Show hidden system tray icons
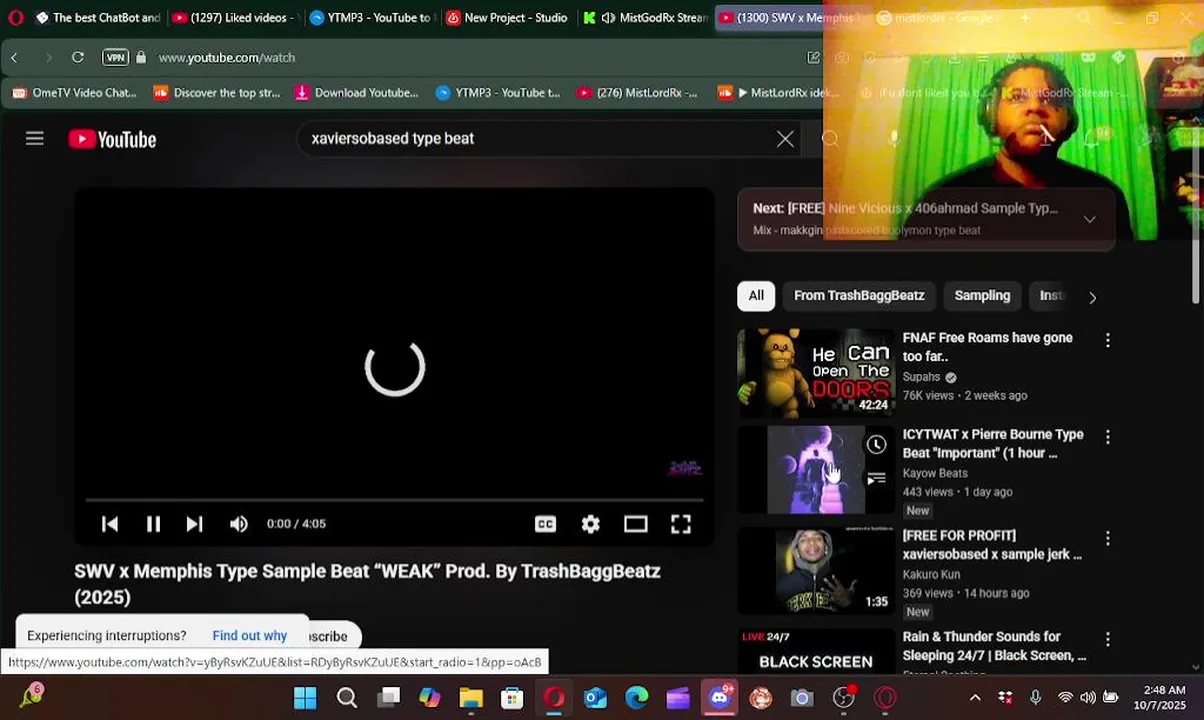Image resolution: width=1204 pixels, height=720 pixels. 975,697
